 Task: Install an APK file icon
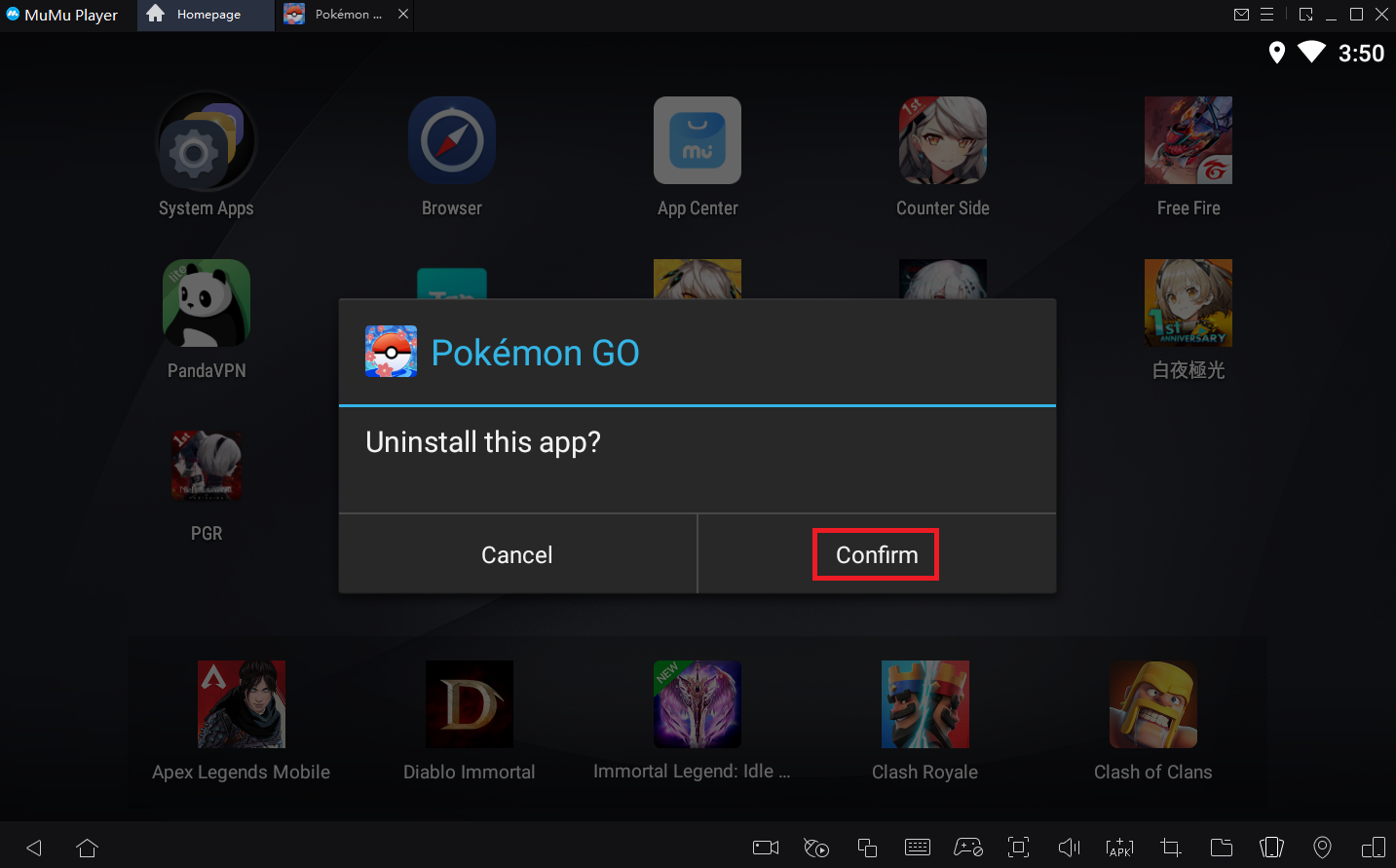(1120, 848)
